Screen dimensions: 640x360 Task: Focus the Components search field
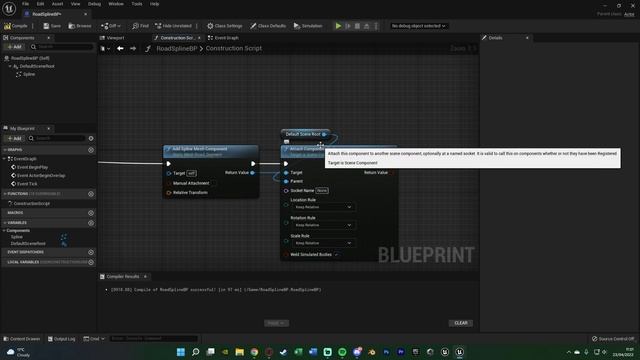click(61, 47)
